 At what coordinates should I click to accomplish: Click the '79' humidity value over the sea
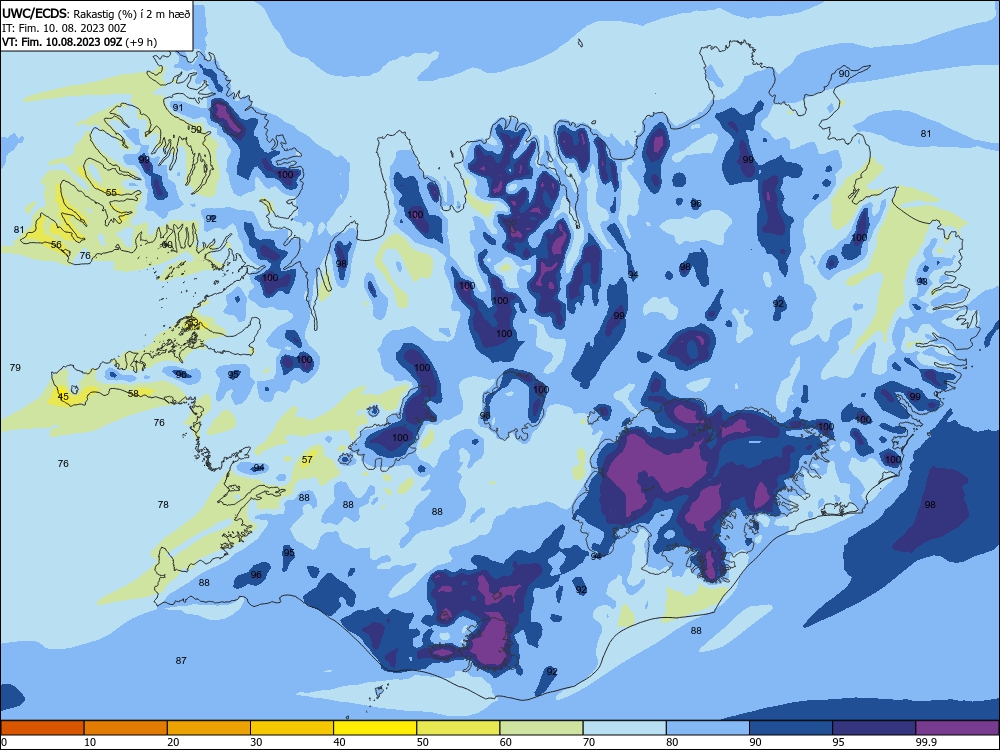pos(15,367)
